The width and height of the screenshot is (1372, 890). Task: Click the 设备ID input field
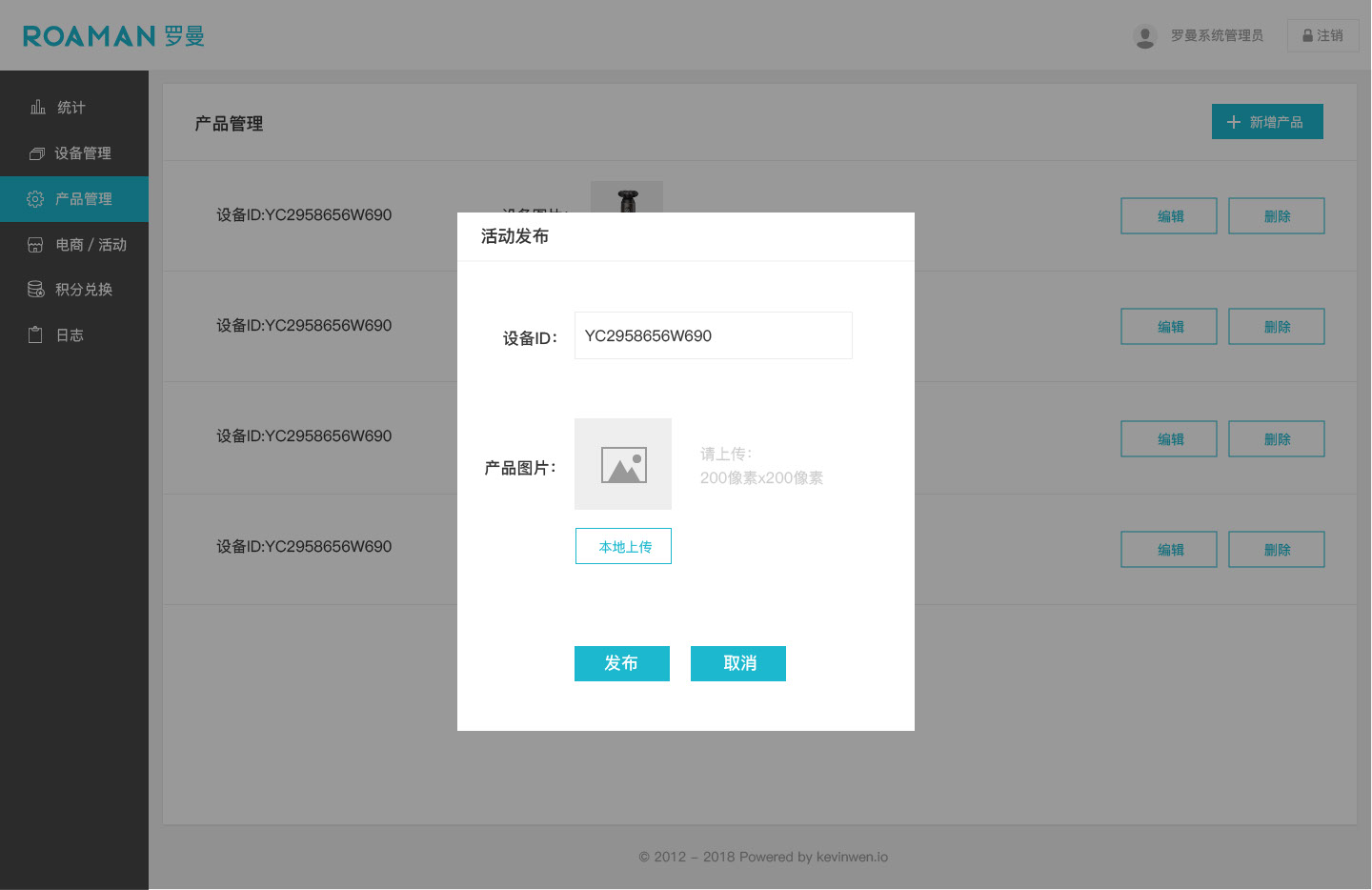click(x=713, y=335)
